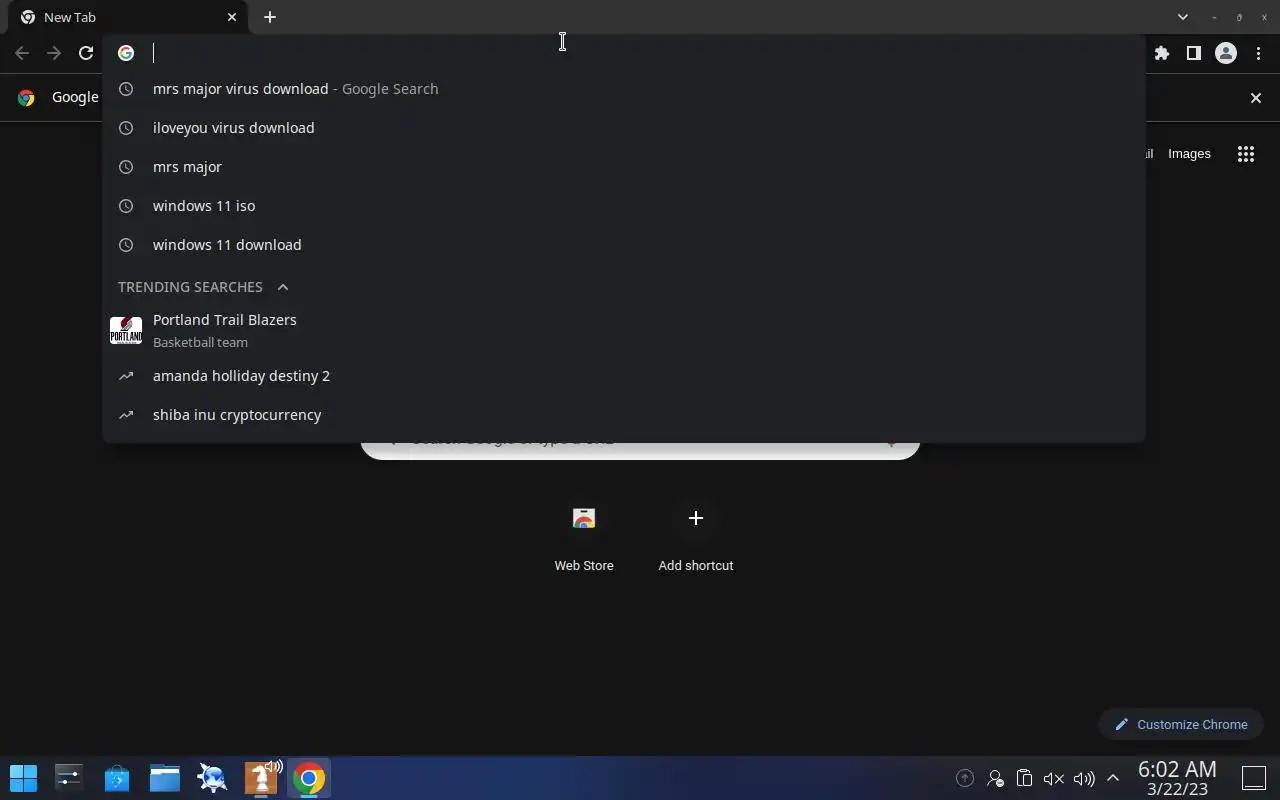1280x800 pixels.
Task: Open the clock showing 6:02 AM
Action: click(x=1177, y=778)
